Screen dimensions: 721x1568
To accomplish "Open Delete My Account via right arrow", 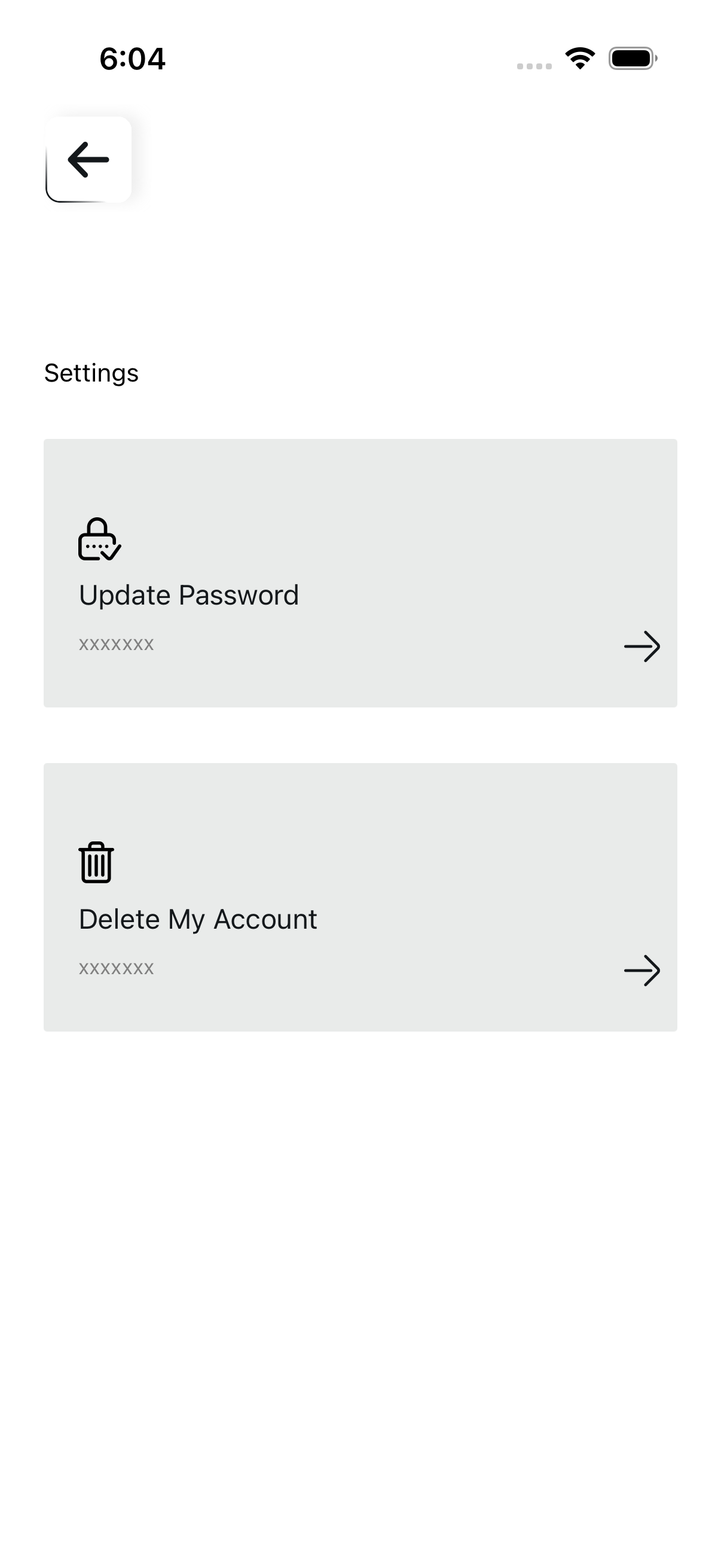I will (642, 969).
